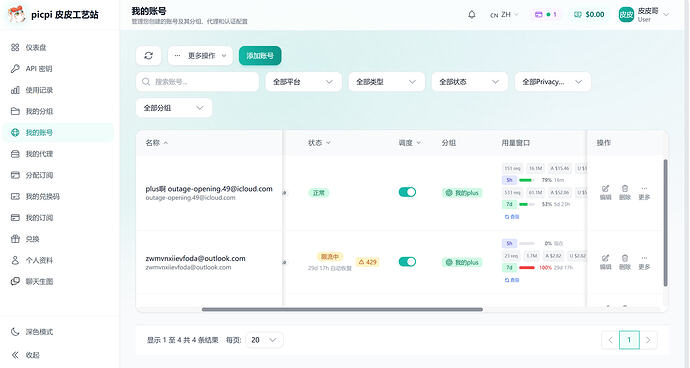Screen dimensions: 690x368
Task: Go to 我的账号 in sidebar
Action: (x=58, y=132)
